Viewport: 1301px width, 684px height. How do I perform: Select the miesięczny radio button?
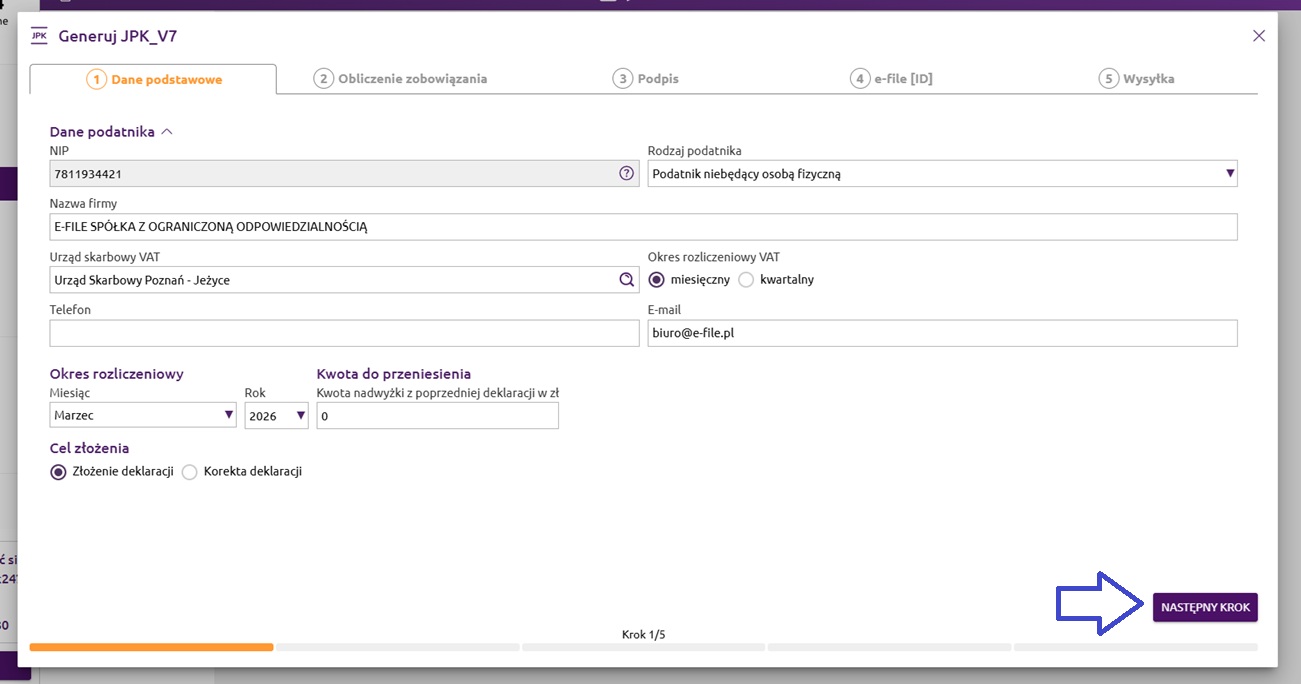[x=657, y=280]
